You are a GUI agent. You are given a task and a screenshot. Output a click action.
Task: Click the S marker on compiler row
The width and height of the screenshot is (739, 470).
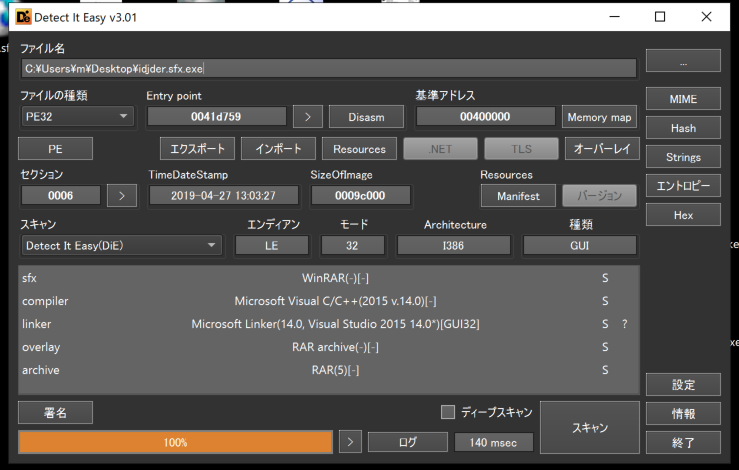605,301
